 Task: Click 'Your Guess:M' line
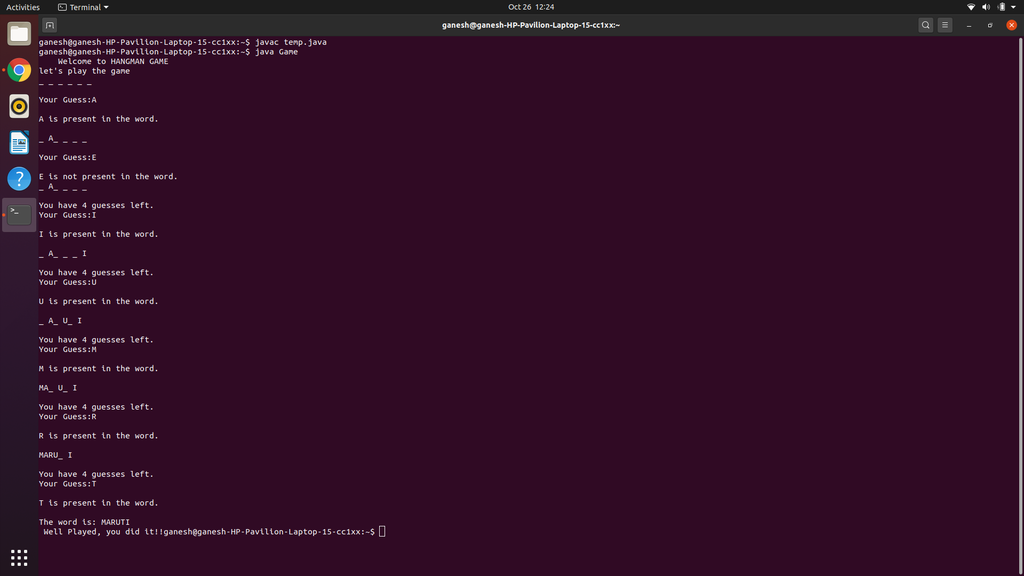click(67, 349)
